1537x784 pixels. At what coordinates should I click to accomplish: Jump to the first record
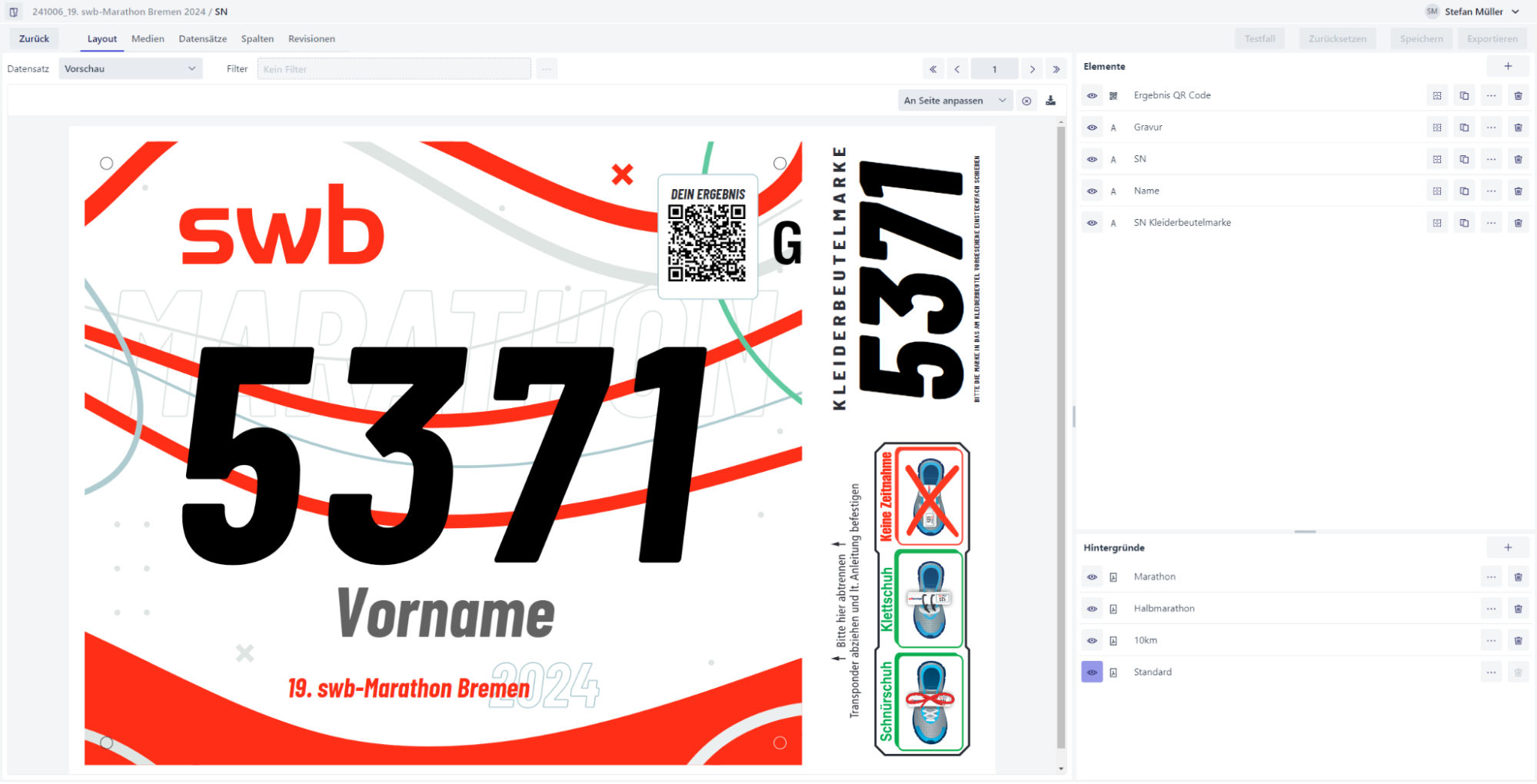tap(933, 69)
